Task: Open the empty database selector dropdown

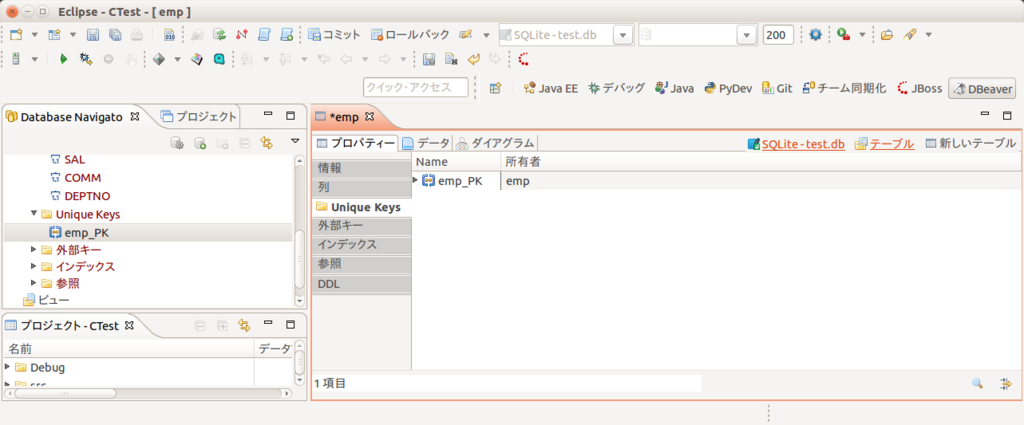Action: point(746,35)
